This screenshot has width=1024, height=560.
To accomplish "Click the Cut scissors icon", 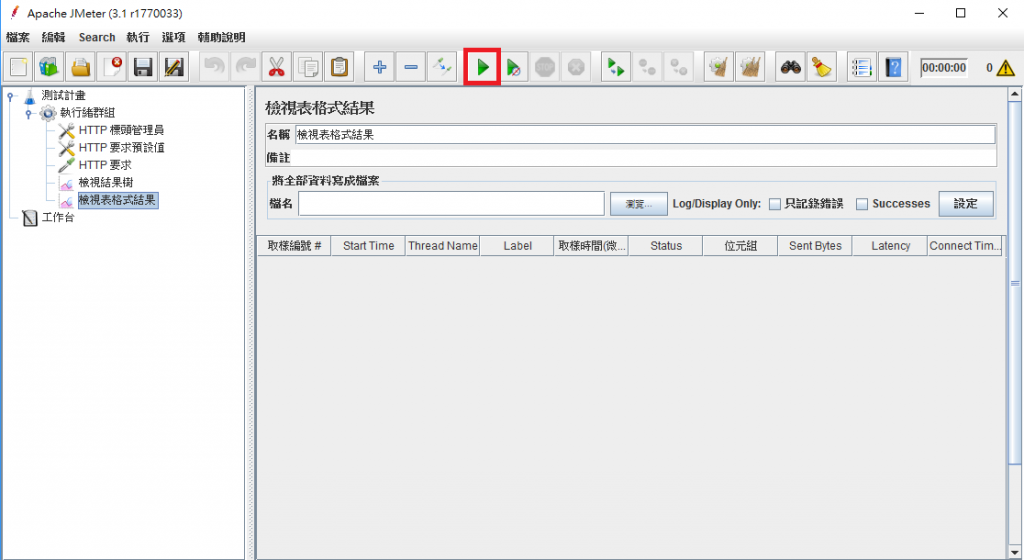I will [x=277, y=67].
